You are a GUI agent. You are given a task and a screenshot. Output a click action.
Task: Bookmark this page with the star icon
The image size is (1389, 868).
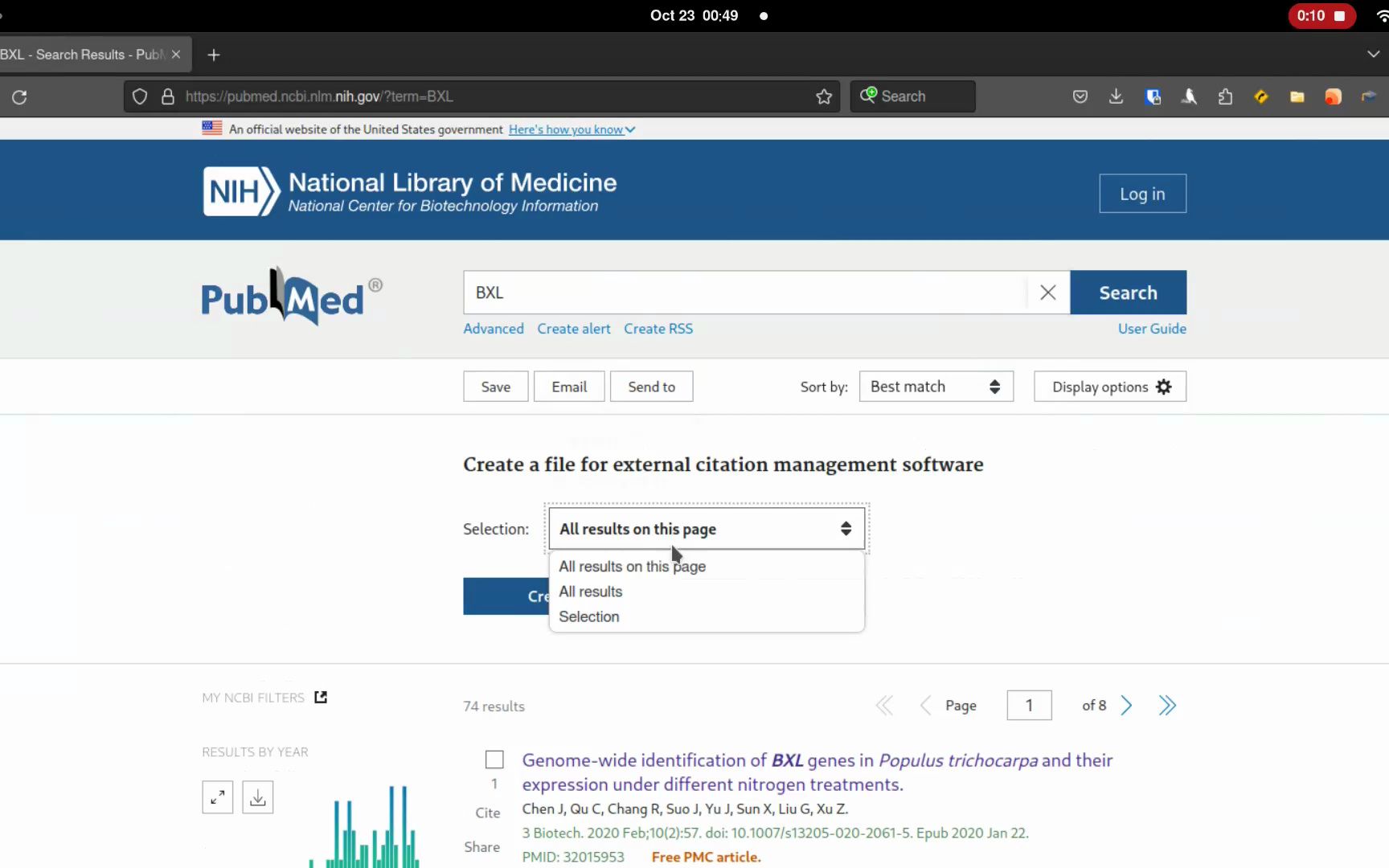pyautogui.click(x=824, y=96)
